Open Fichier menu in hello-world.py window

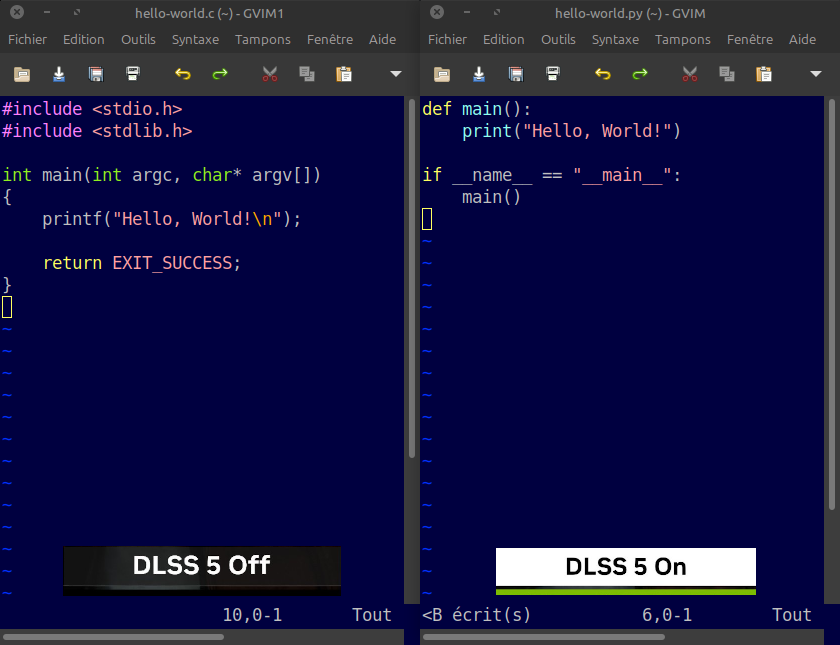447,40
